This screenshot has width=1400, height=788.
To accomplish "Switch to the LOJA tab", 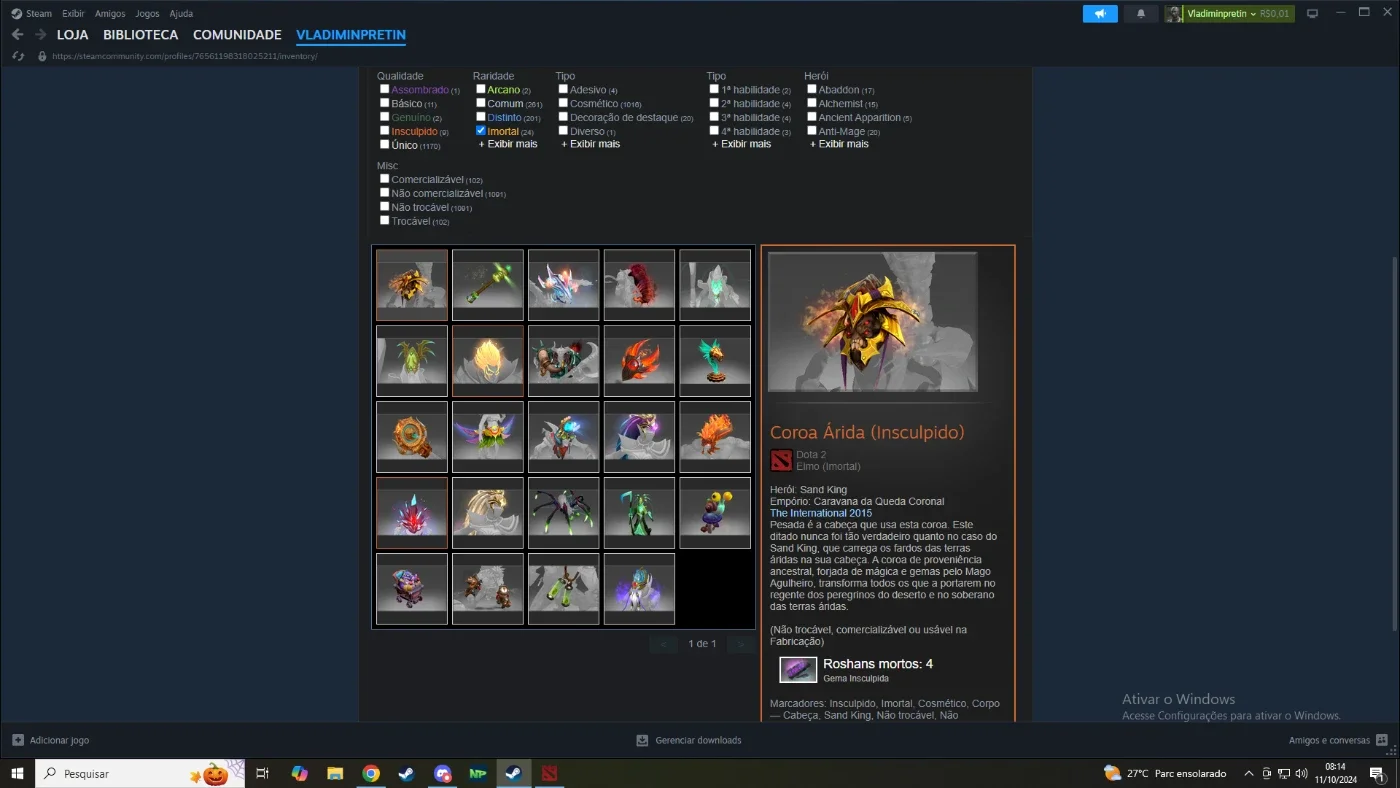I will click(73, 35).
